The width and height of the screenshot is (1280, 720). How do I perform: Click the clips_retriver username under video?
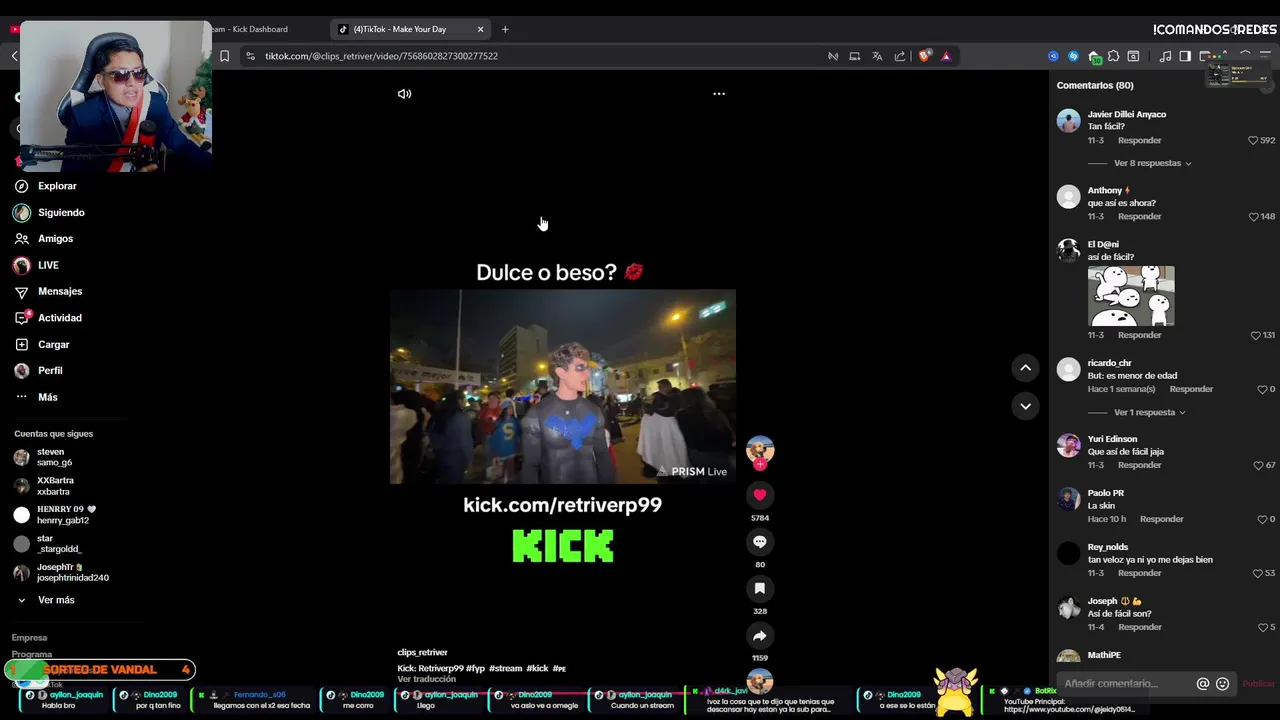pos(422,652)
